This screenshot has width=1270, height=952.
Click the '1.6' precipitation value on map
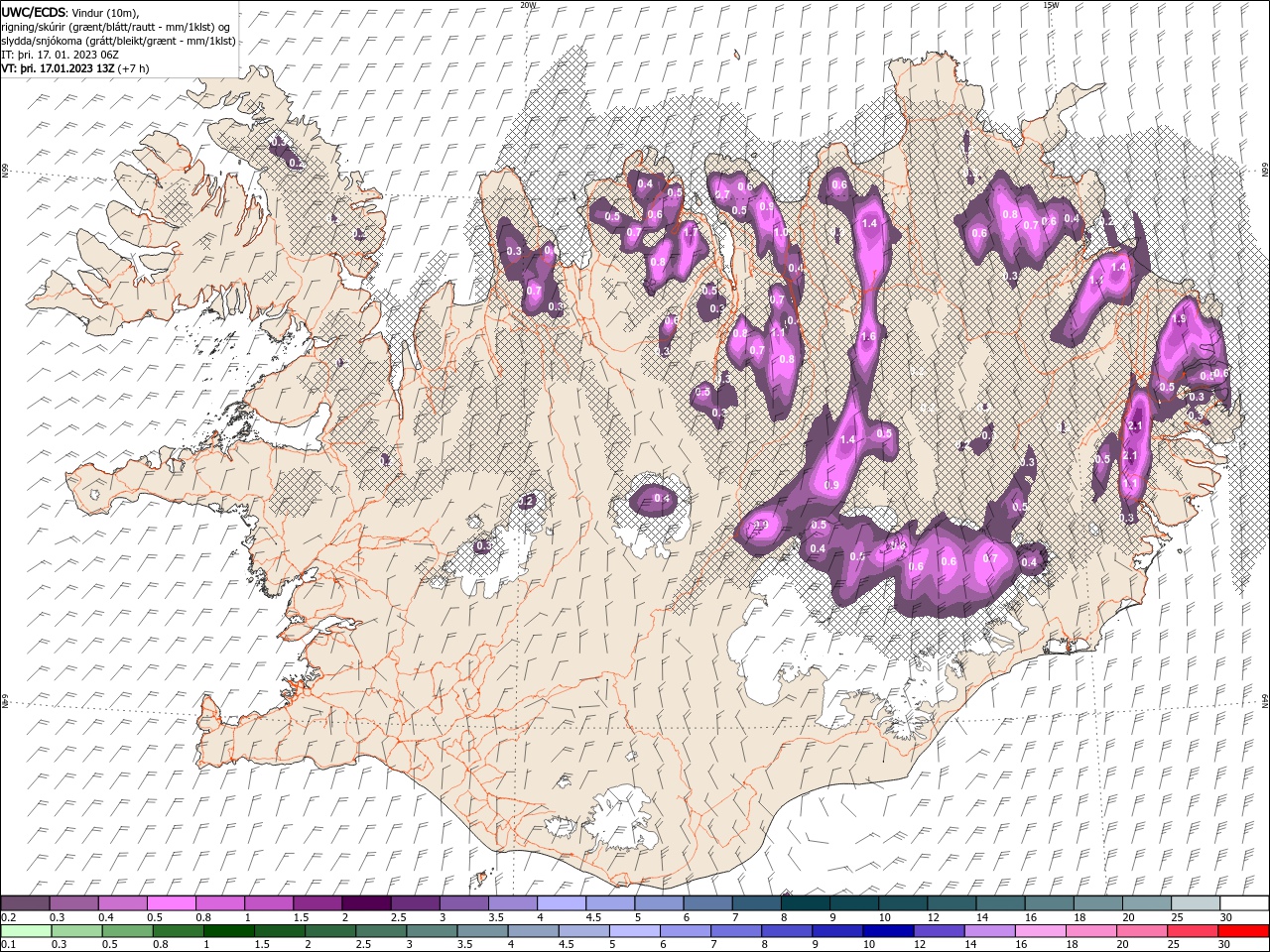point(868,337)
